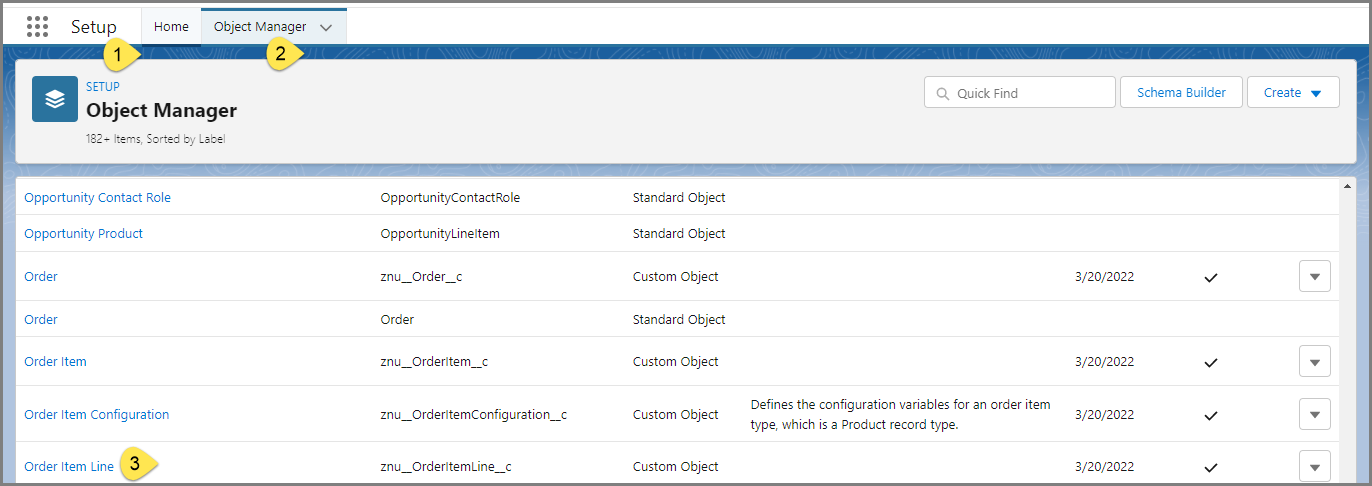Click the Quick Find magnifier icon
Image resolution: width=1372 pixels, height=486 pixels.
pyautogui.click(x=942, y=93)
